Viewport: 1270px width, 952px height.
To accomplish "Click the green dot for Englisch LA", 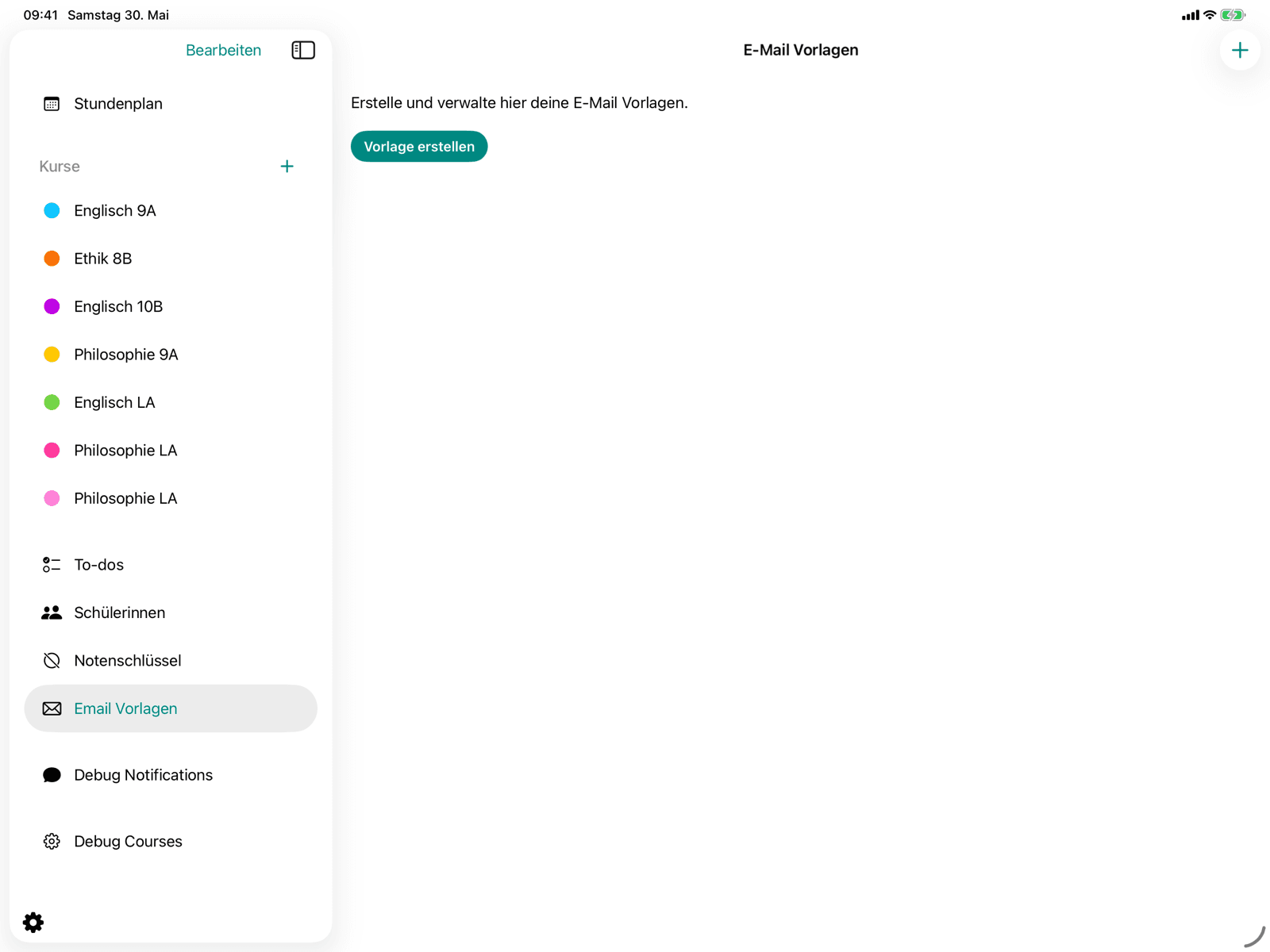I will pos(52,403).
